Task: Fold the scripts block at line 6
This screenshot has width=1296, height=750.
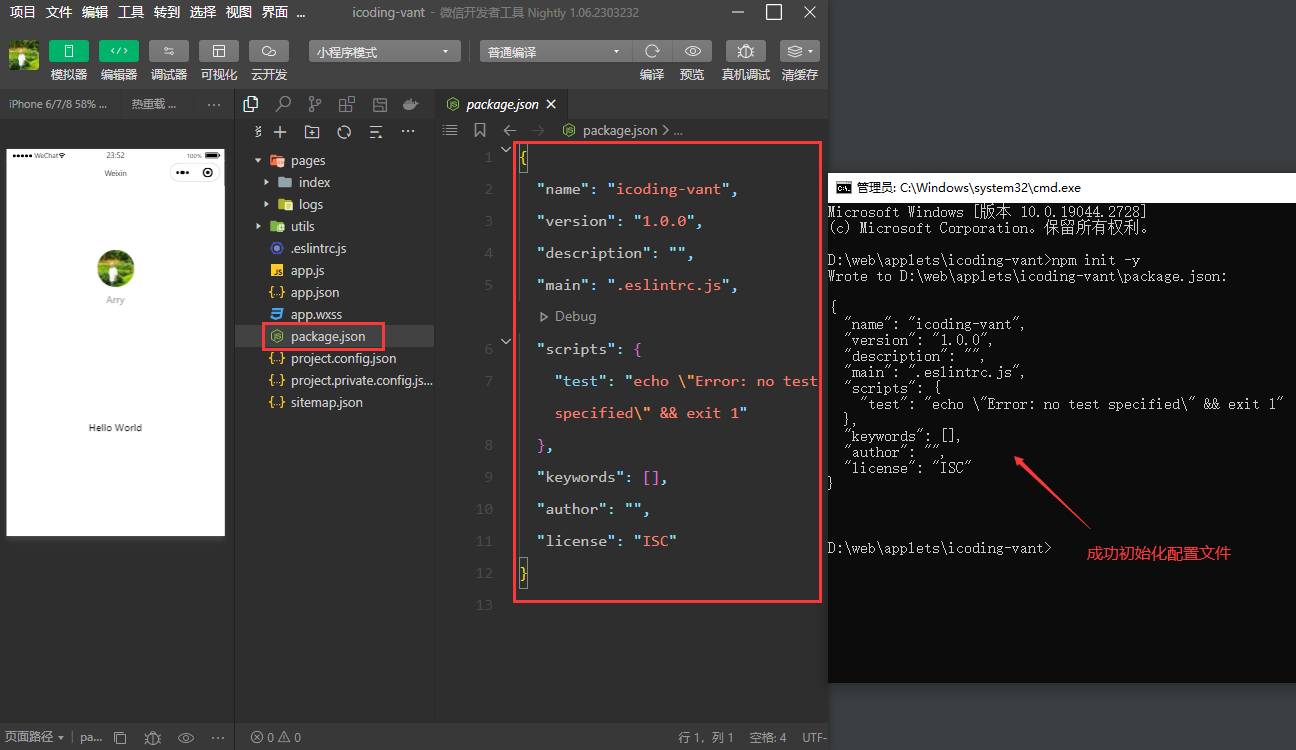Action: click(505, 342)
